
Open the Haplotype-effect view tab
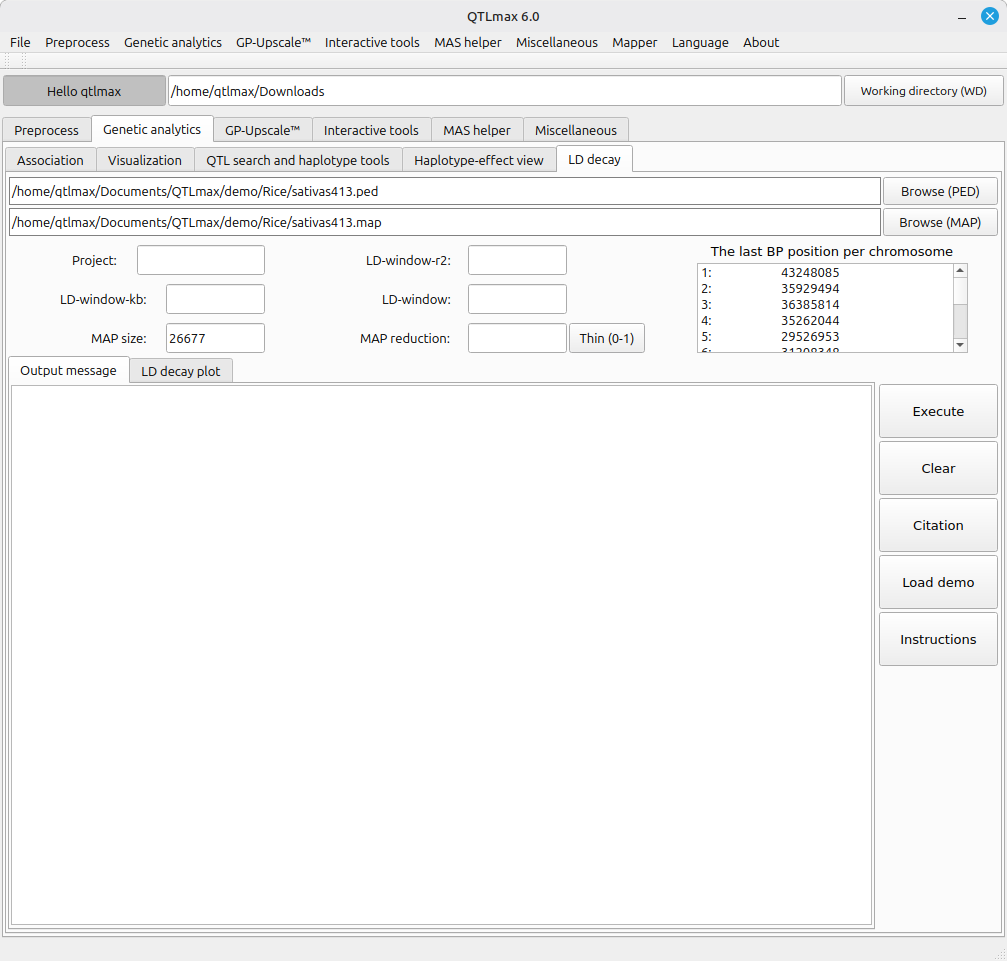tap(478, 160)
